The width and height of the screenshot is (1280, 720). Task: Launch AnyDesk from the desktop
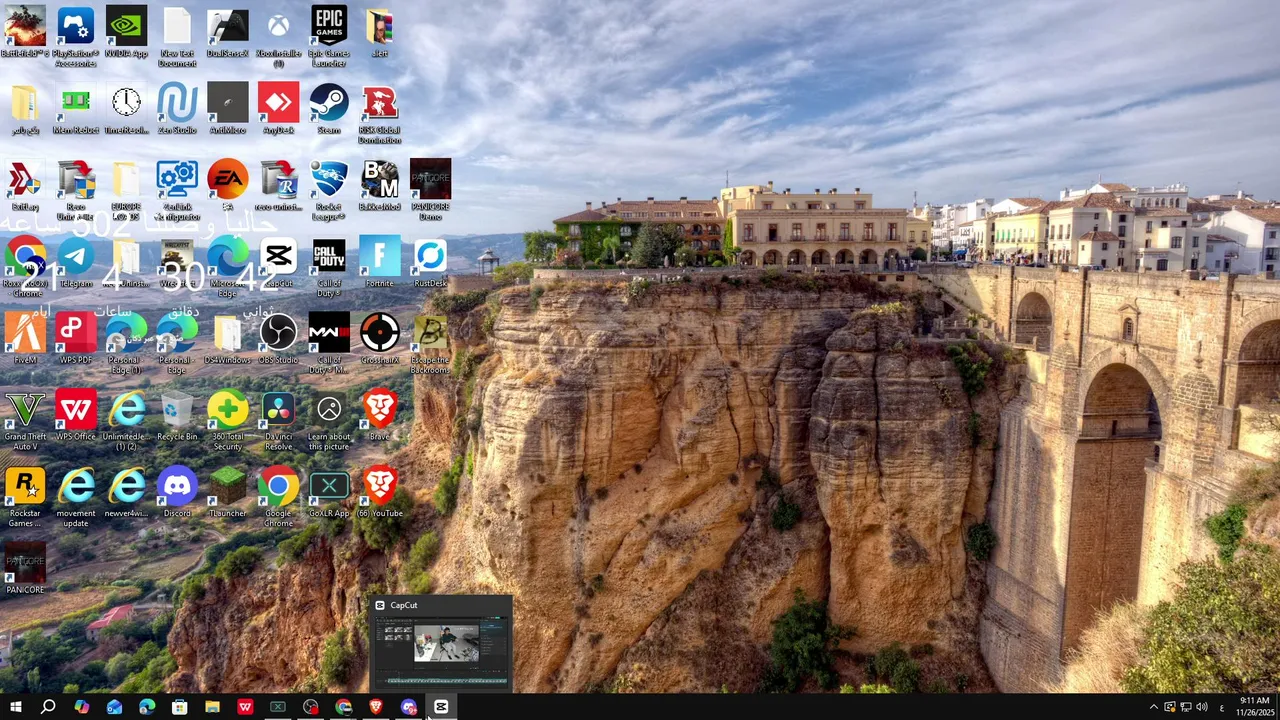[278, 110]
